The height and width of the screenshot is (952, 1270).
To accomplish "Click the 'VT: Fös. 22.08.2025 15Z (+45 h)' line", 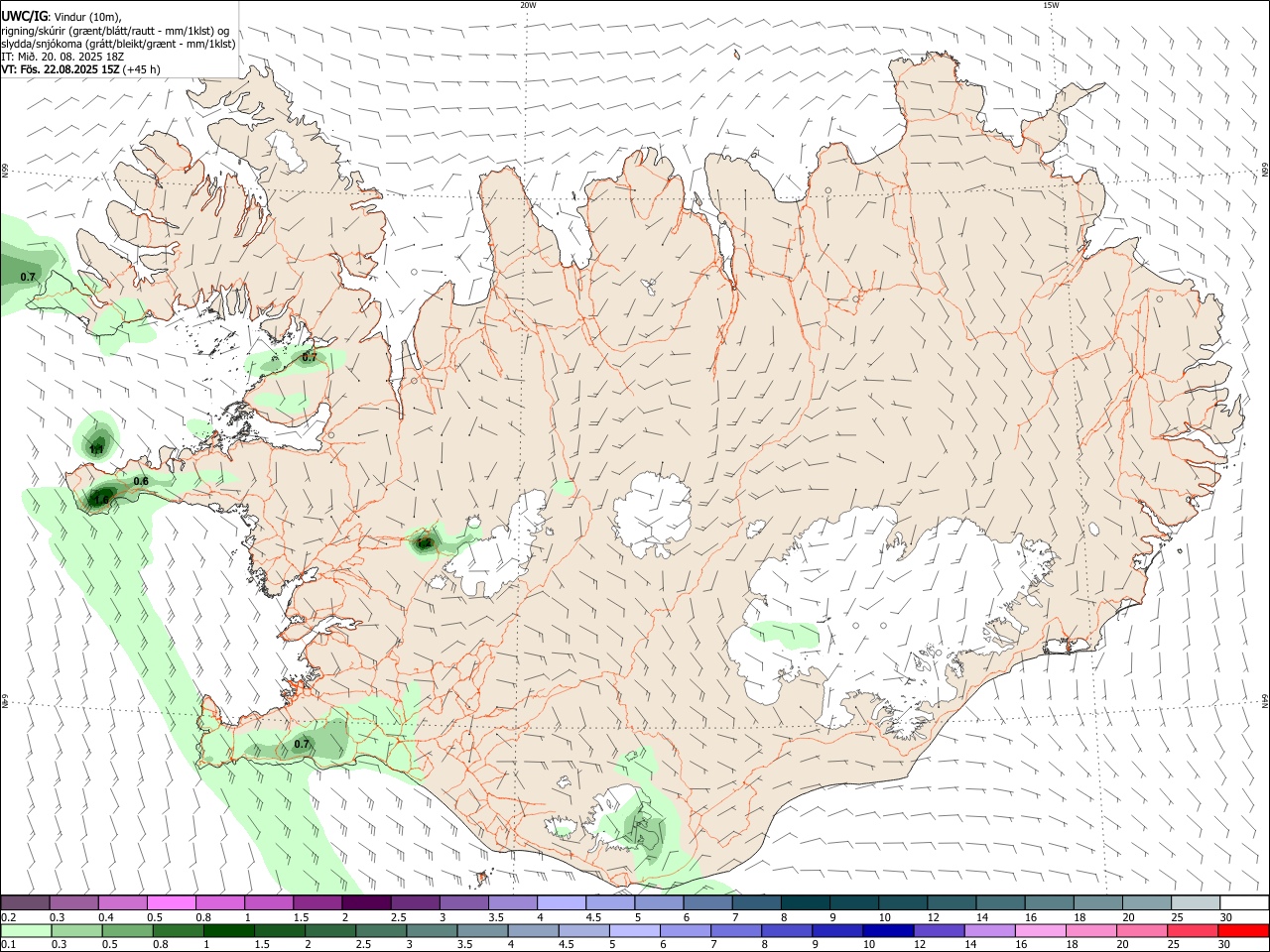I will coord(80,69).
